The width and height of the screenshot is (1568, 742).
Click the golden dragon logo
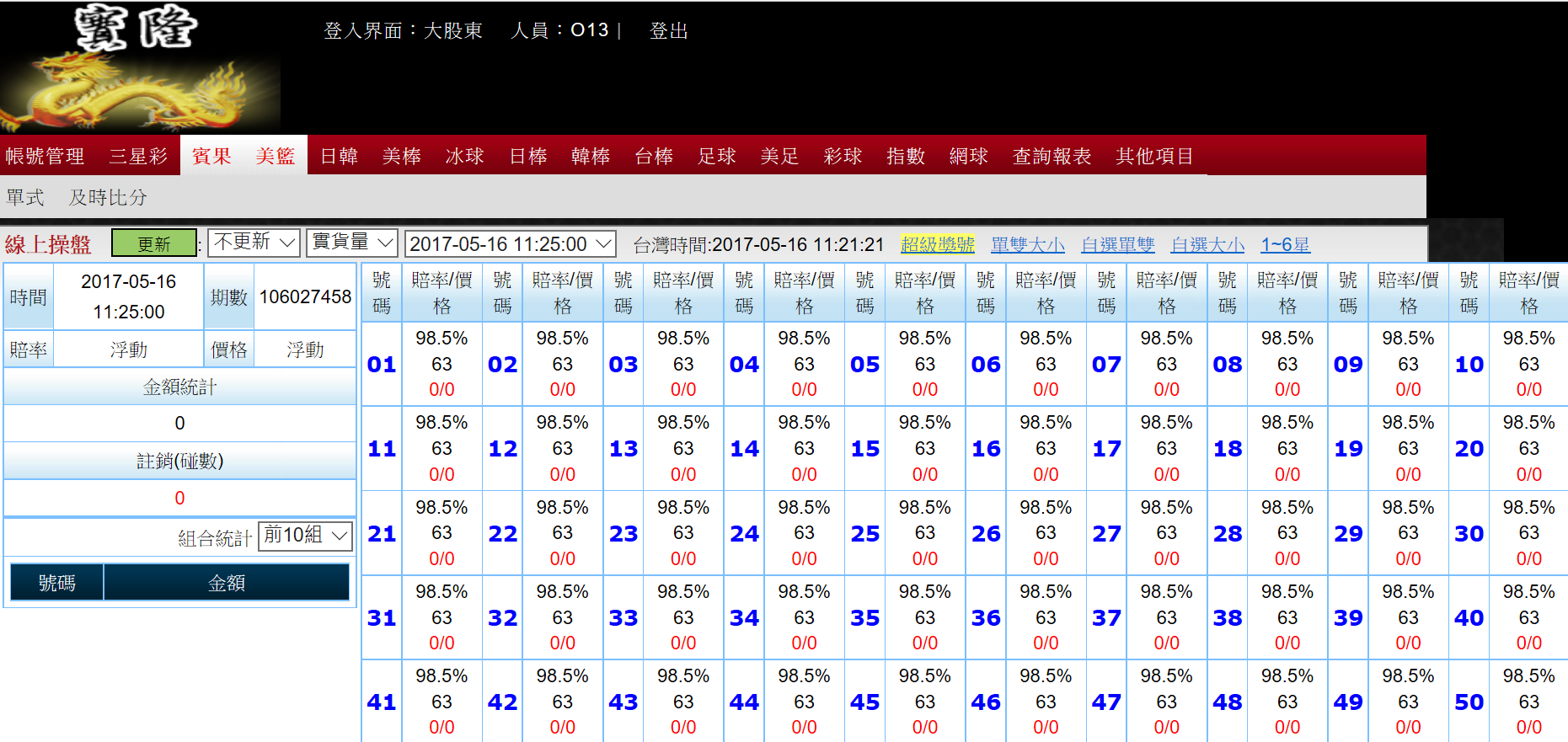[x=140, y=67]
